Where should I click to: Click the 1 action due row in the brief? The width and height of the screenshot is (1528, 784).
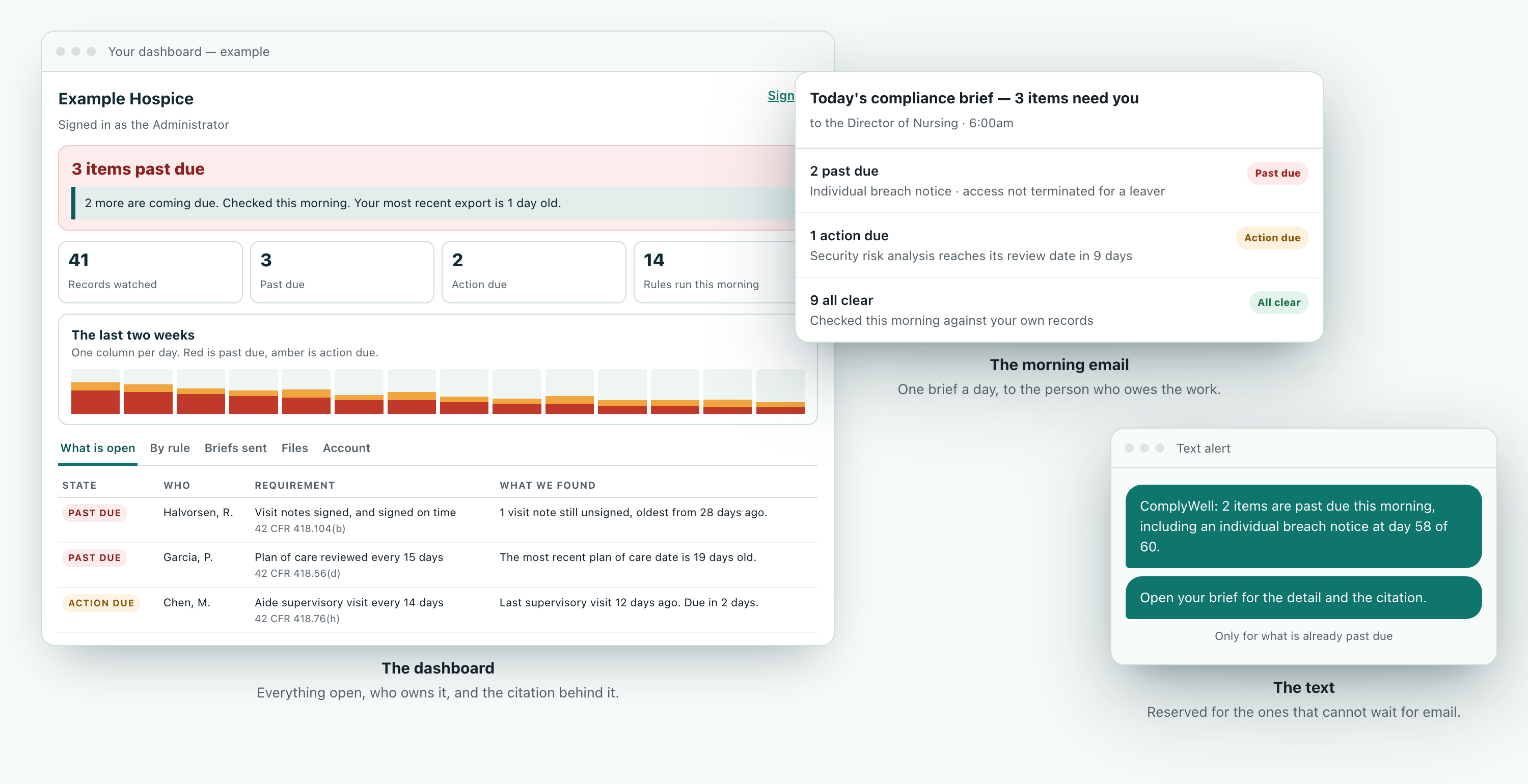point(1059,245)
